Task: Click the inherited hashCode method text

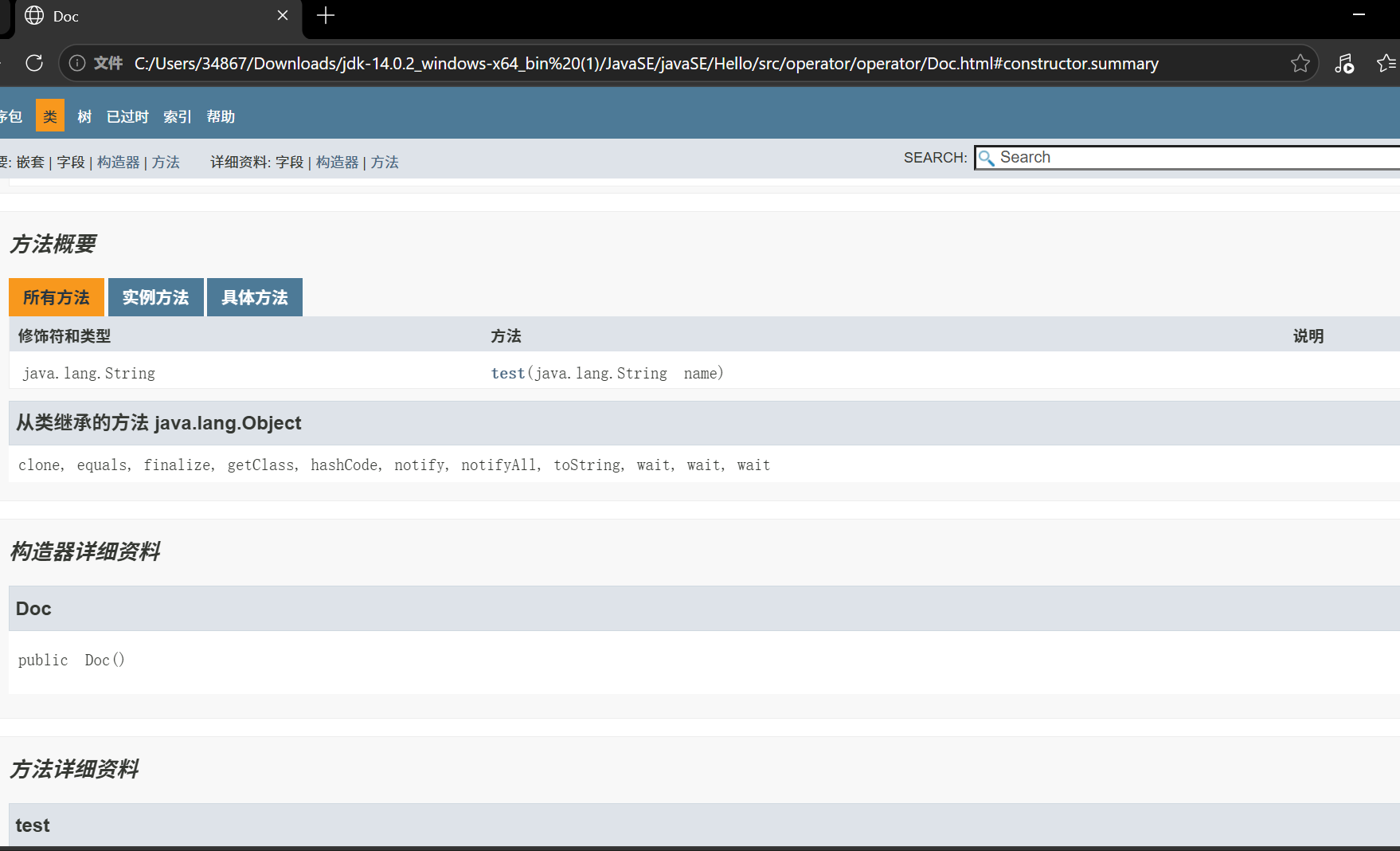Action: [344, 465]
